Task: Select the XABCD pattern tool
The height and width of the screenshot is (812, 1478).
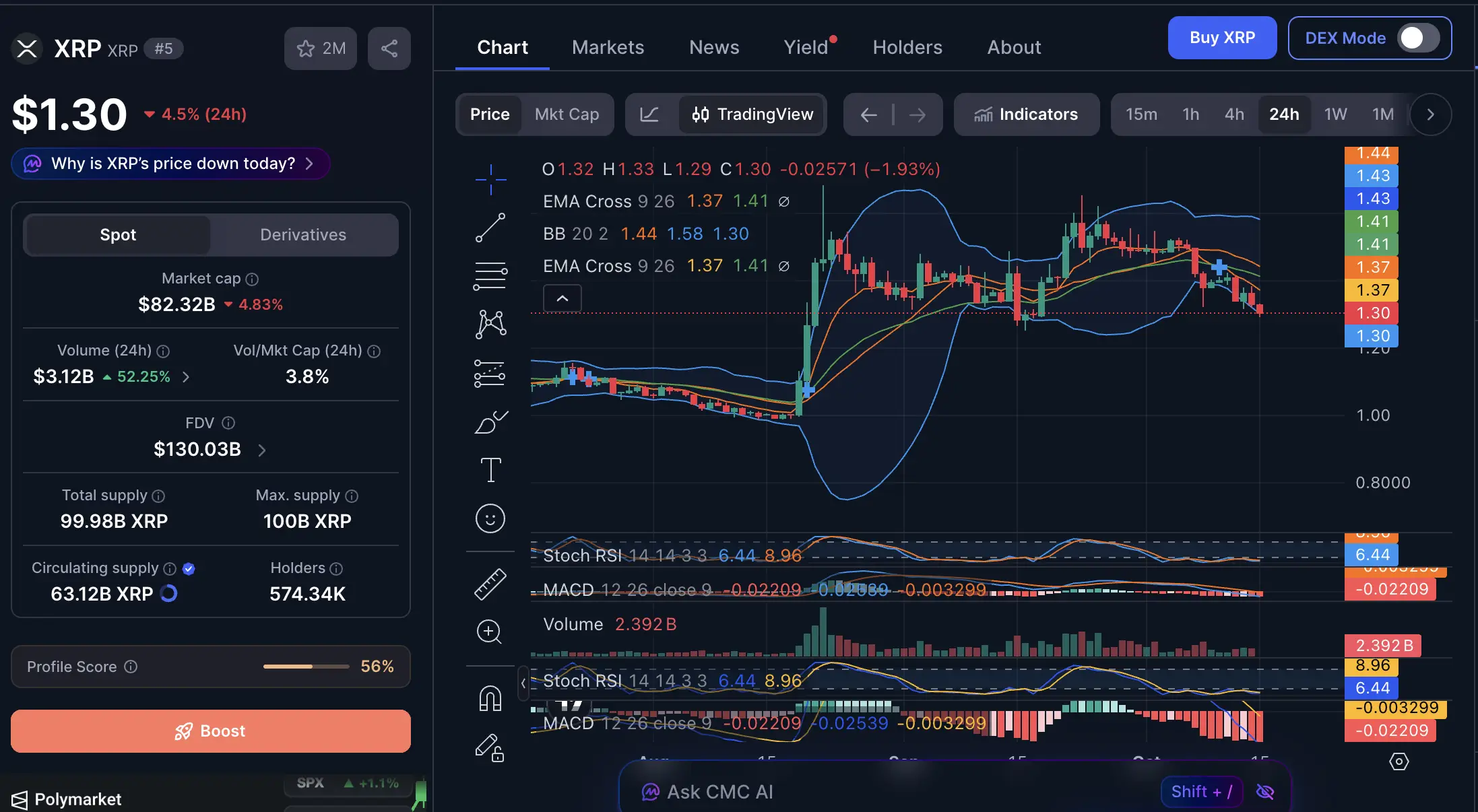Action: pyautogui.click(x=490, y=325)
